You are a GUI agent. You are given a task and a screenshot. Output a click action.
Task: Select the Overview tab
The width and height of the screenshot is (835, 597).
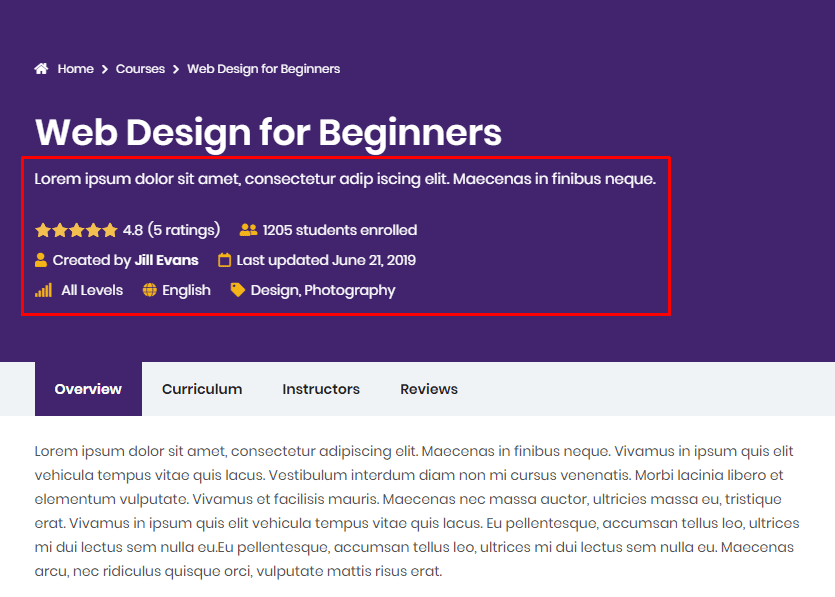coord(88,389)
